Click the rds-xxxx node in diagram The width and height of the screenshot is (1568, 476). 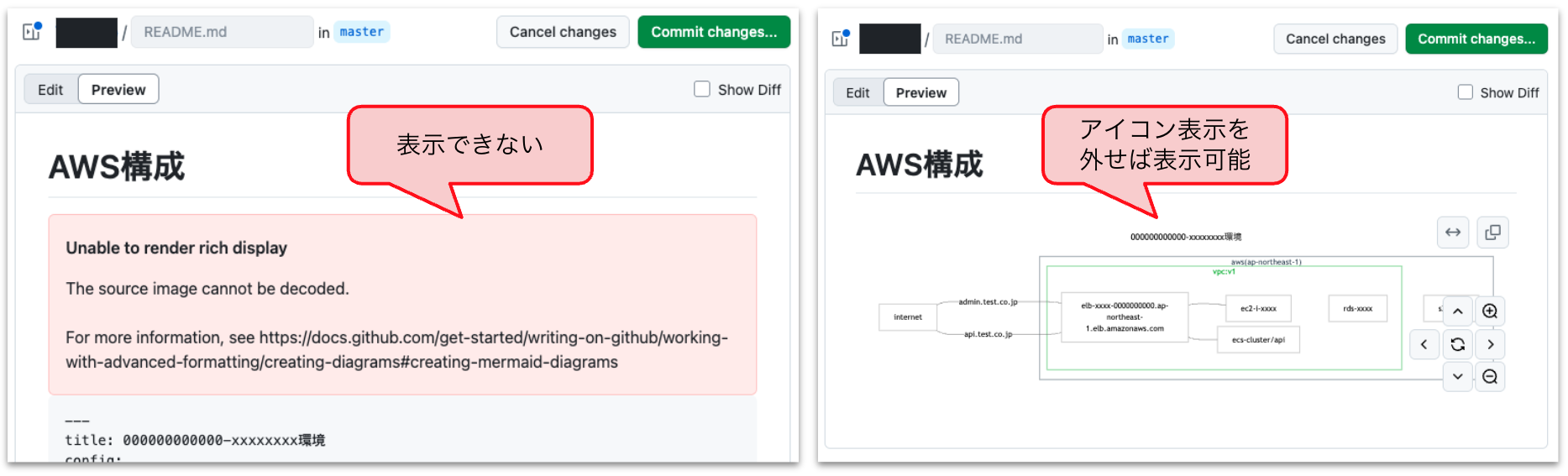tap(1357, 308)
